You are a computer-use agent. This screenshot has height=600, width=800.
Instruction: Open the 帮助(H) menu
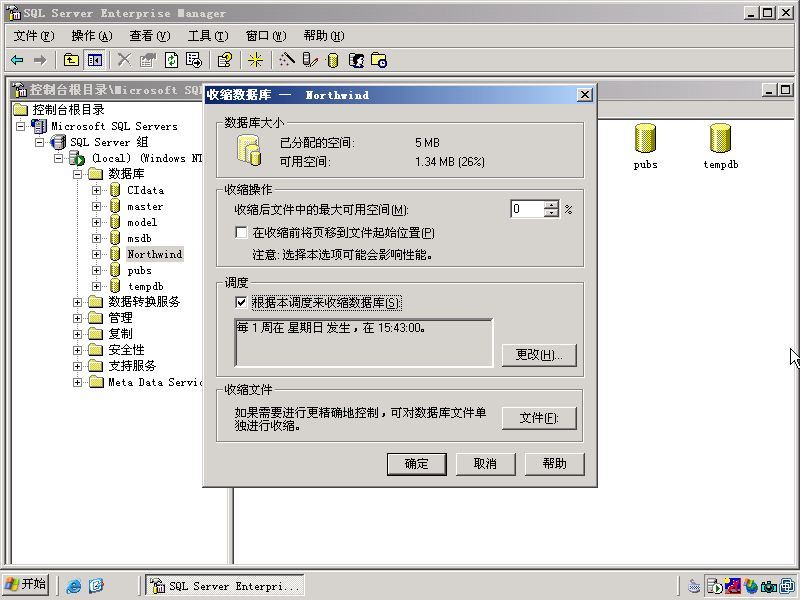(x=323, y=36)
